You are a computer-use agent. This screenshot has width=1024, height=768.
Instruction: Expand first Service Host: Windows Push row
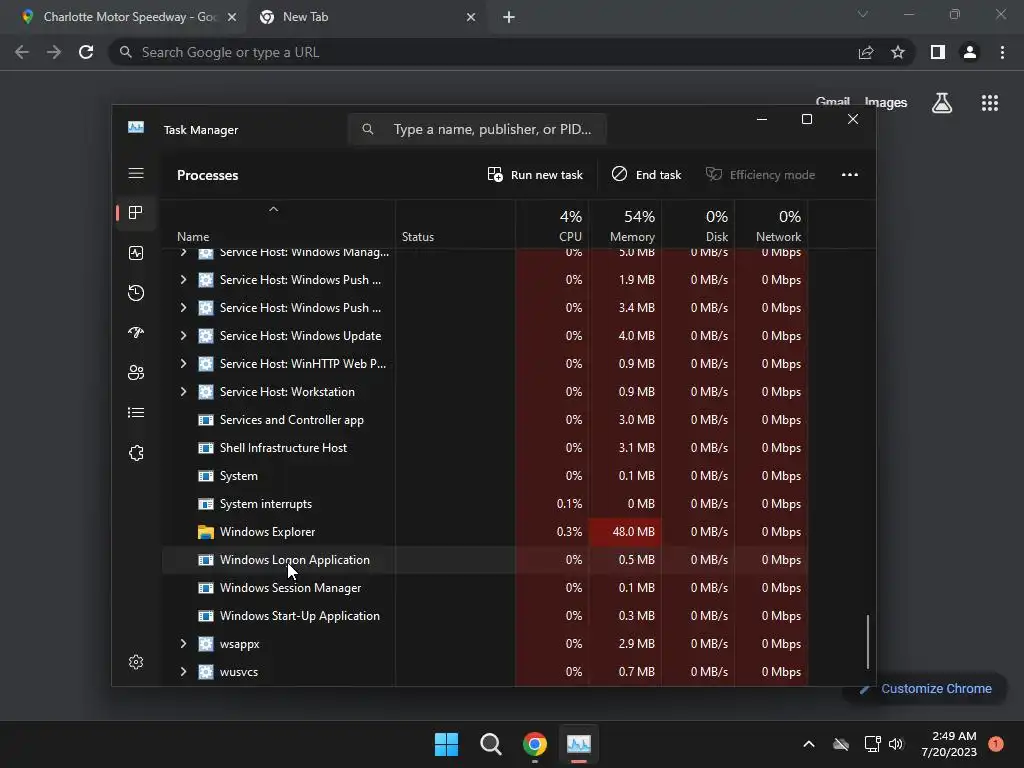point(183,280)
